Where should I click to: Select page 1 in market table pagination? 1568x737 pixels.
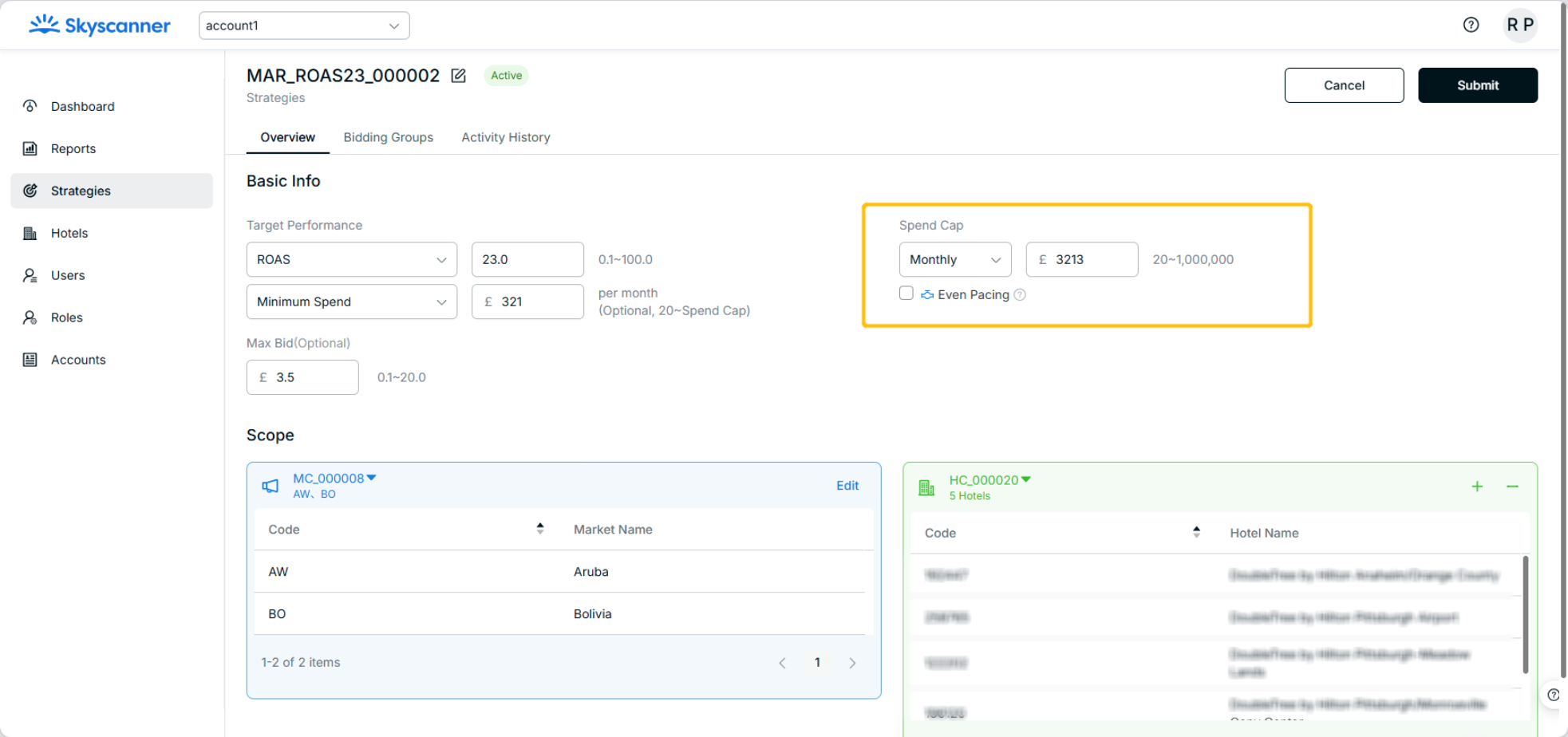817,663
